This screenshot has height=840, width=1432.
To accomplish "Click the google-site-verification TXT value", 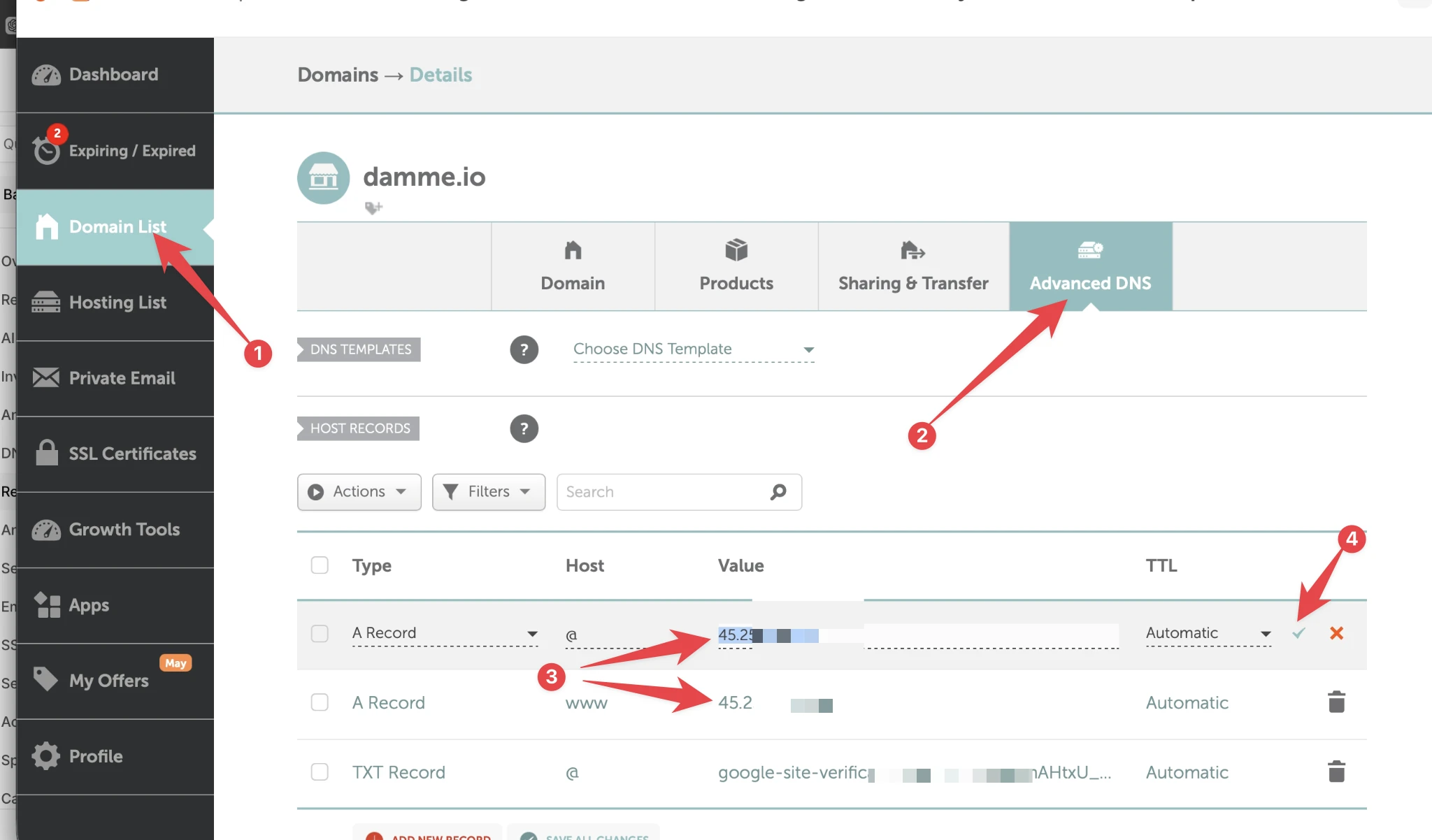I will pos(915,772).
